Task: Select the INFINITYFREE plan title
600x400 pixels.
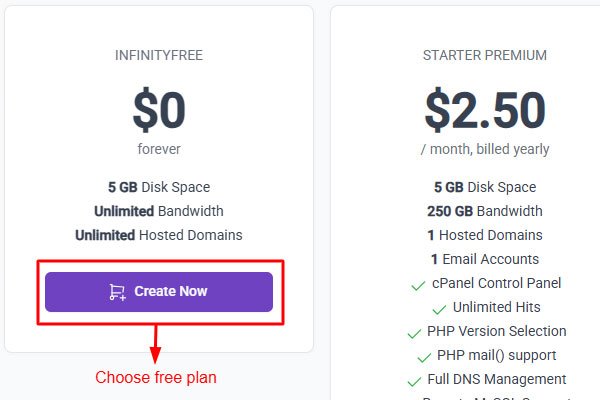Action: 159,56
